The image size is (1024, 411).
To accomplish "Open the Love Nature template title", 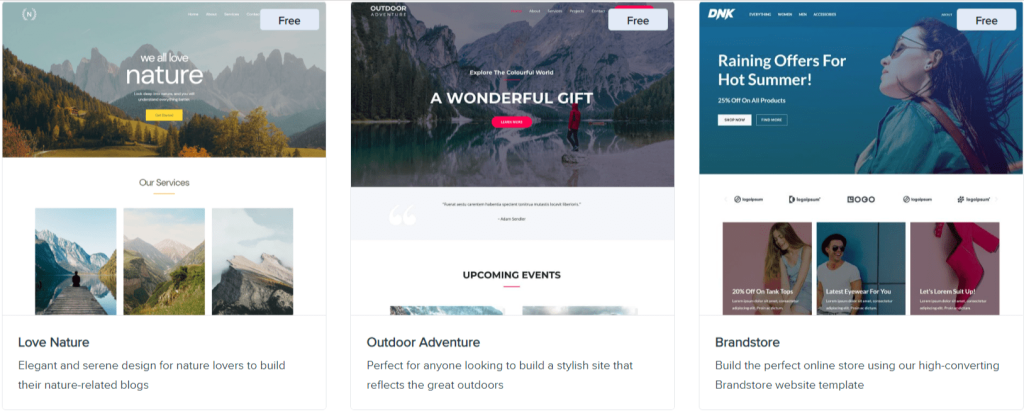I will pyautogui.click(x=54, y=342).
